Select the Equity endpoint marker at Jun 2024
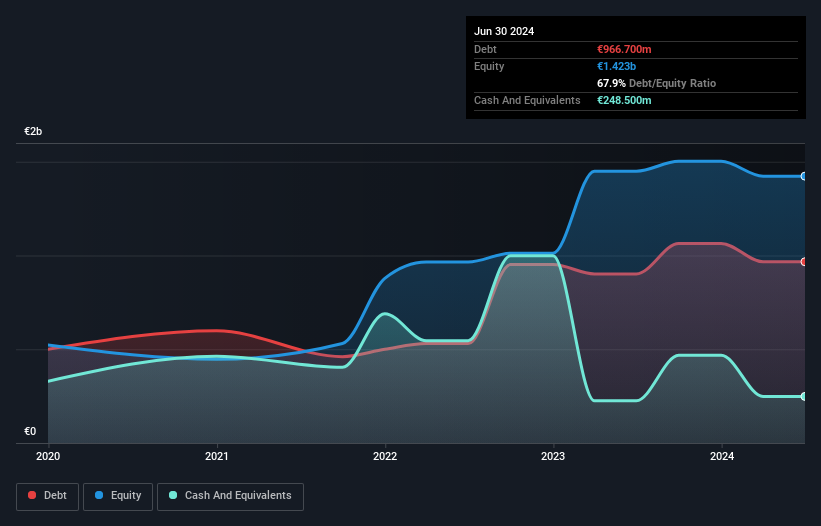This screenshot has height=526, width=821. click(804, 176)
